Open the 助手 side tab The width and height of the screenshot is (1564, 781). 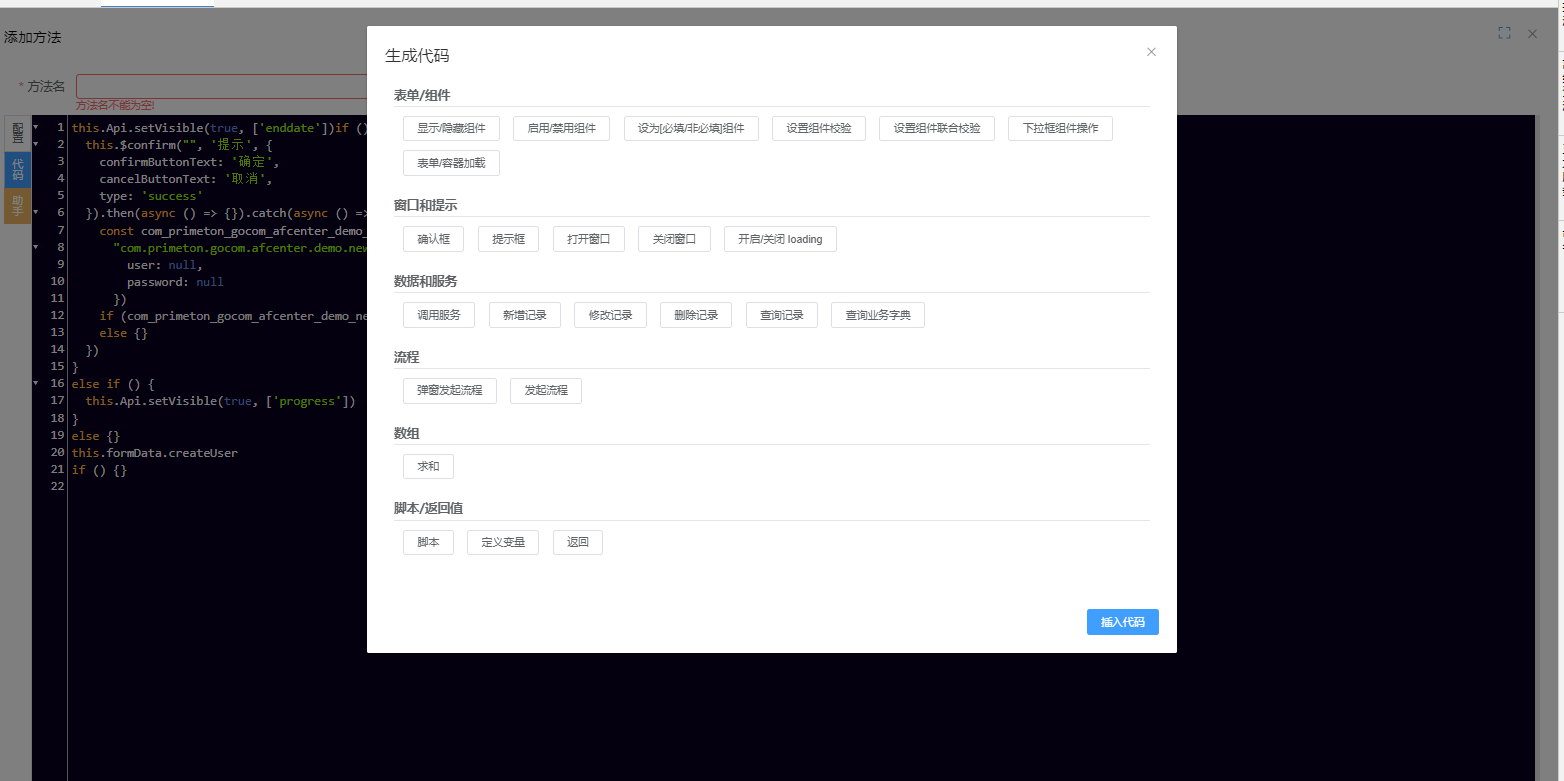(18, 205)
